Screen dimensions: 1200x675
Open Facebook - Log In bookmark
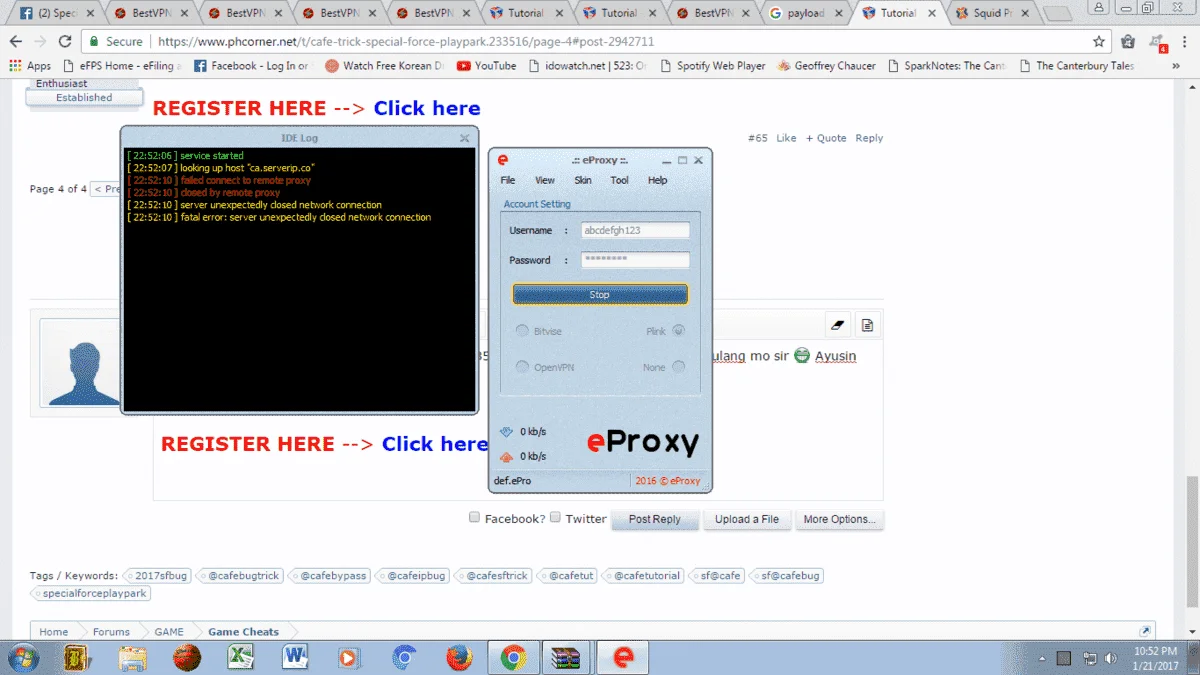251,66
